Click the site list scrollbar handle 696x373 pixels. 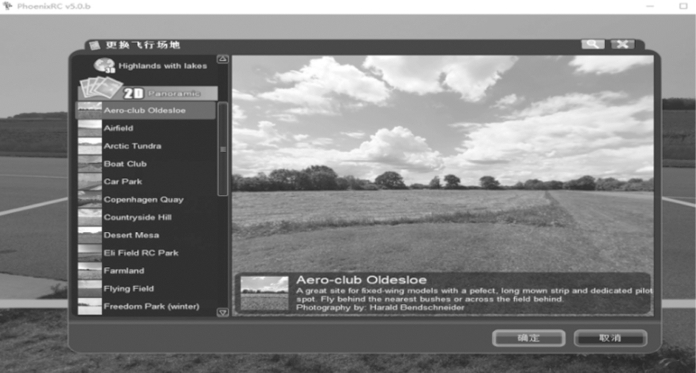(x=223, y=149)
